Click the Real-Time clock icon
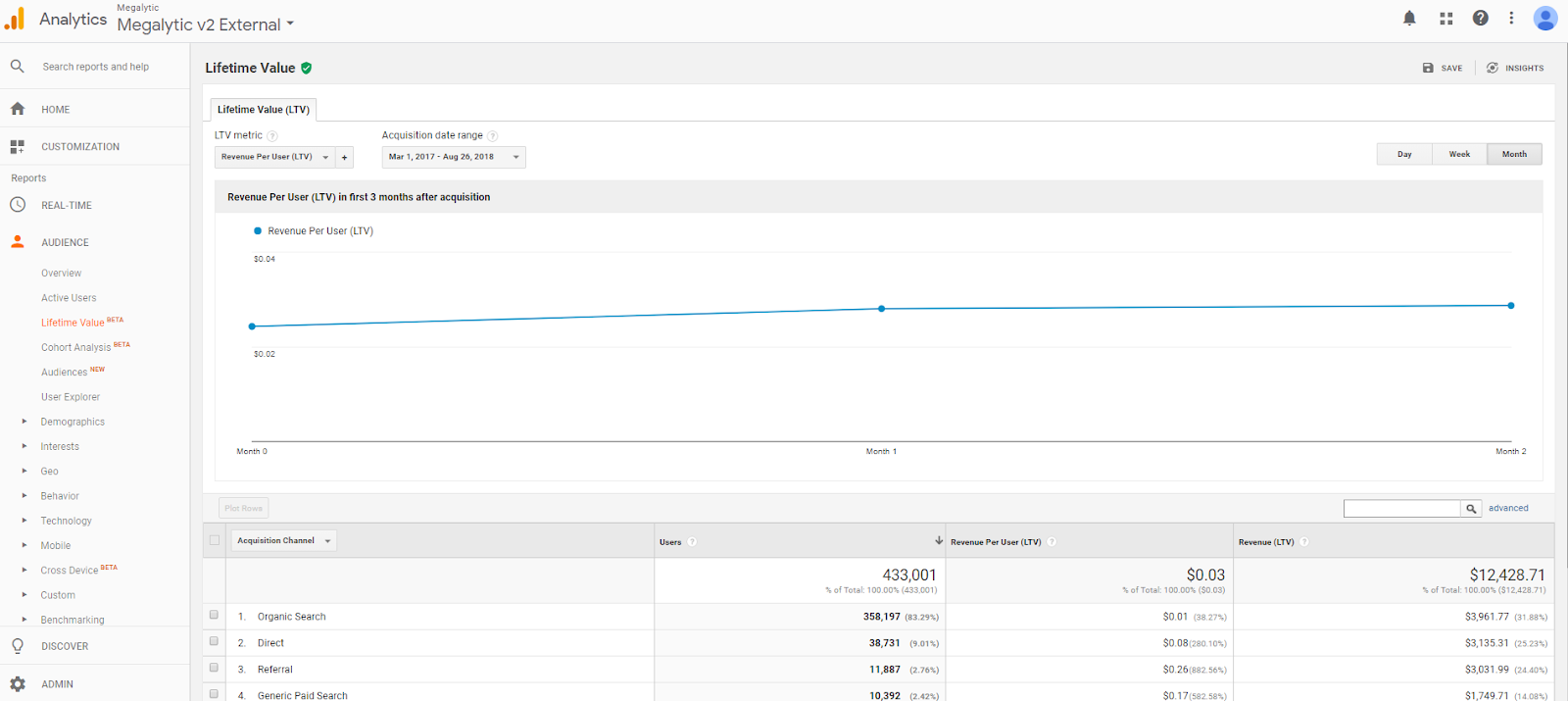The height and width of the screenshot is (701, 1568). 17,205
